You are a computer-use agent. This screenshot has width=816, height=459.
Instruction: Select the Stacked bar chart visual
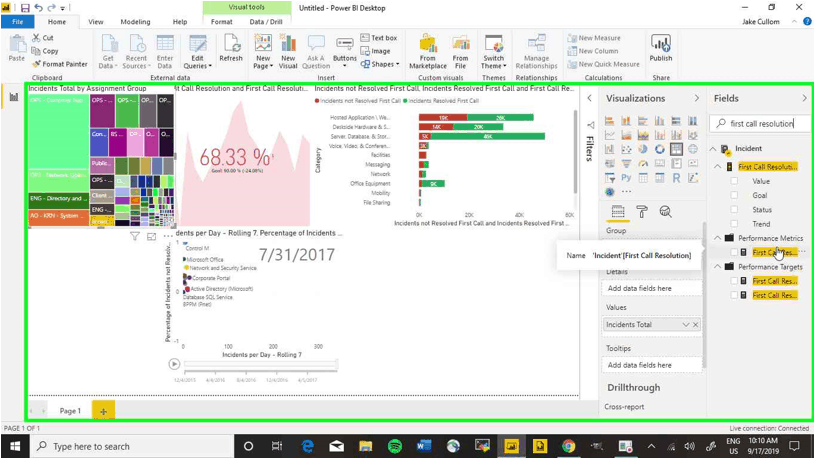(609, 121)
